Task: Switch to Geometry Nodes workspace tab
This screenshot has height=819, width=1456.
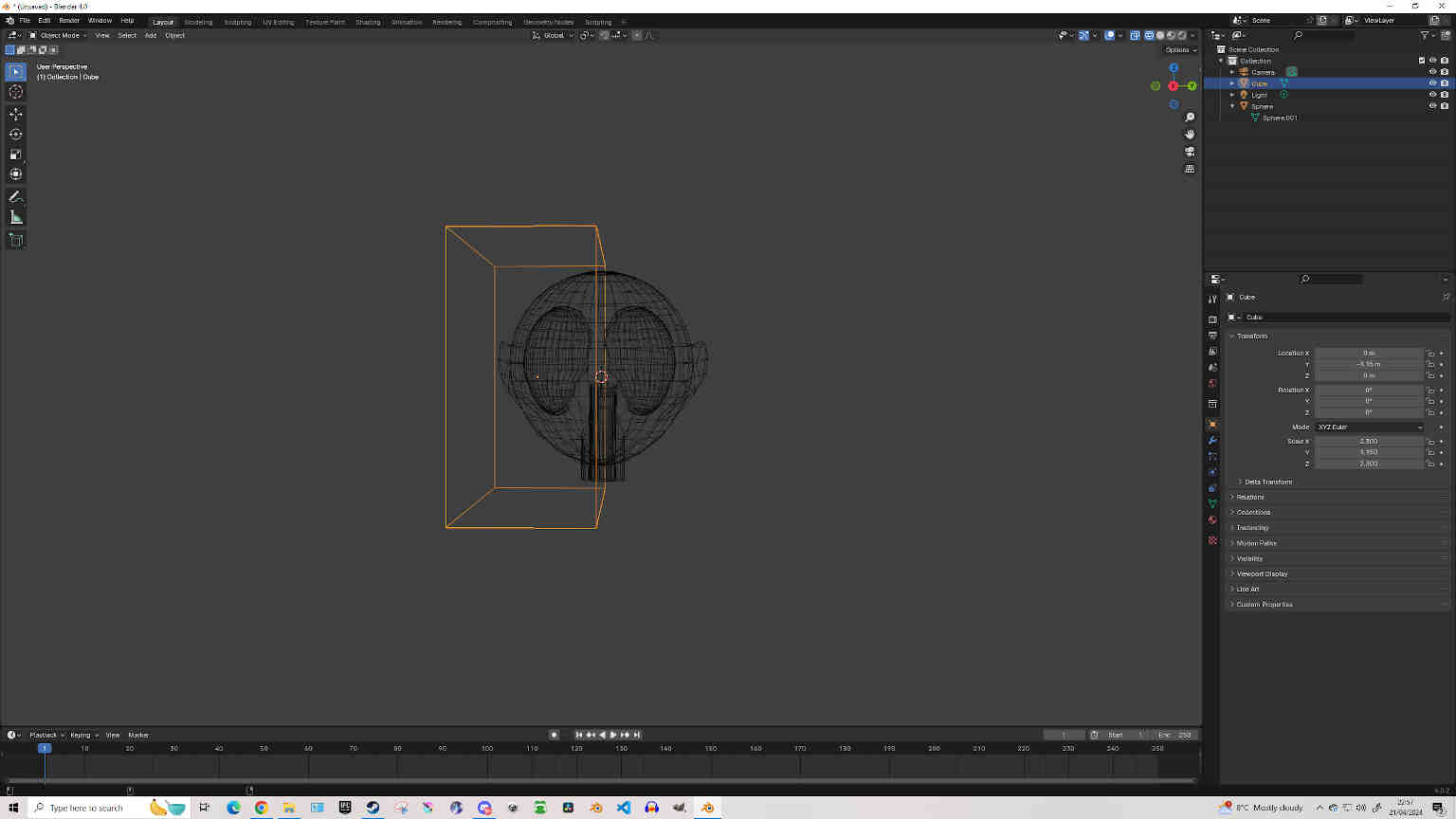Action: (548, 22)
